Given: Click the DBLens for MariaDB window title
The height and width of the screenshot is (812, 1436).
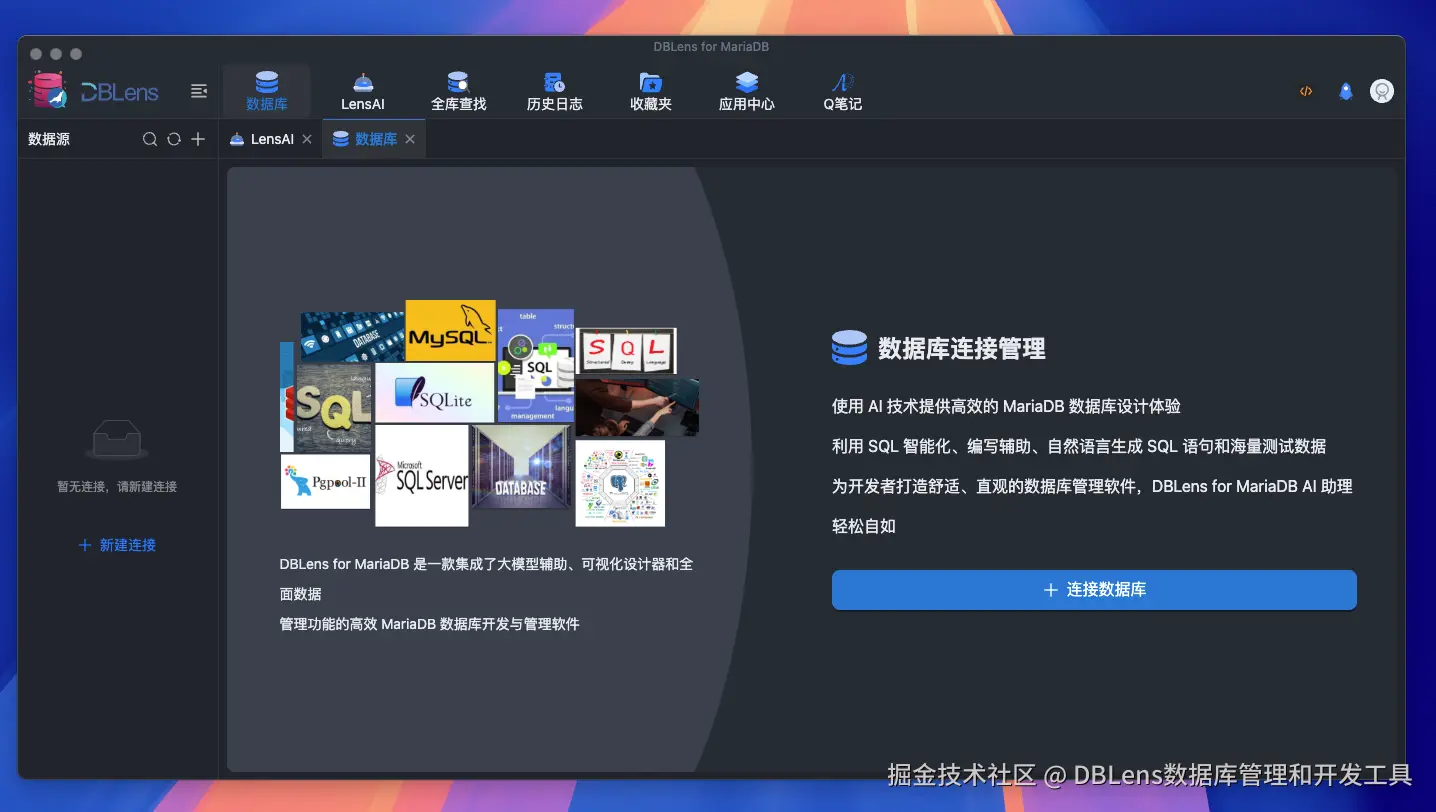Looking at the screenshot, I should click(x=711, y=47).
